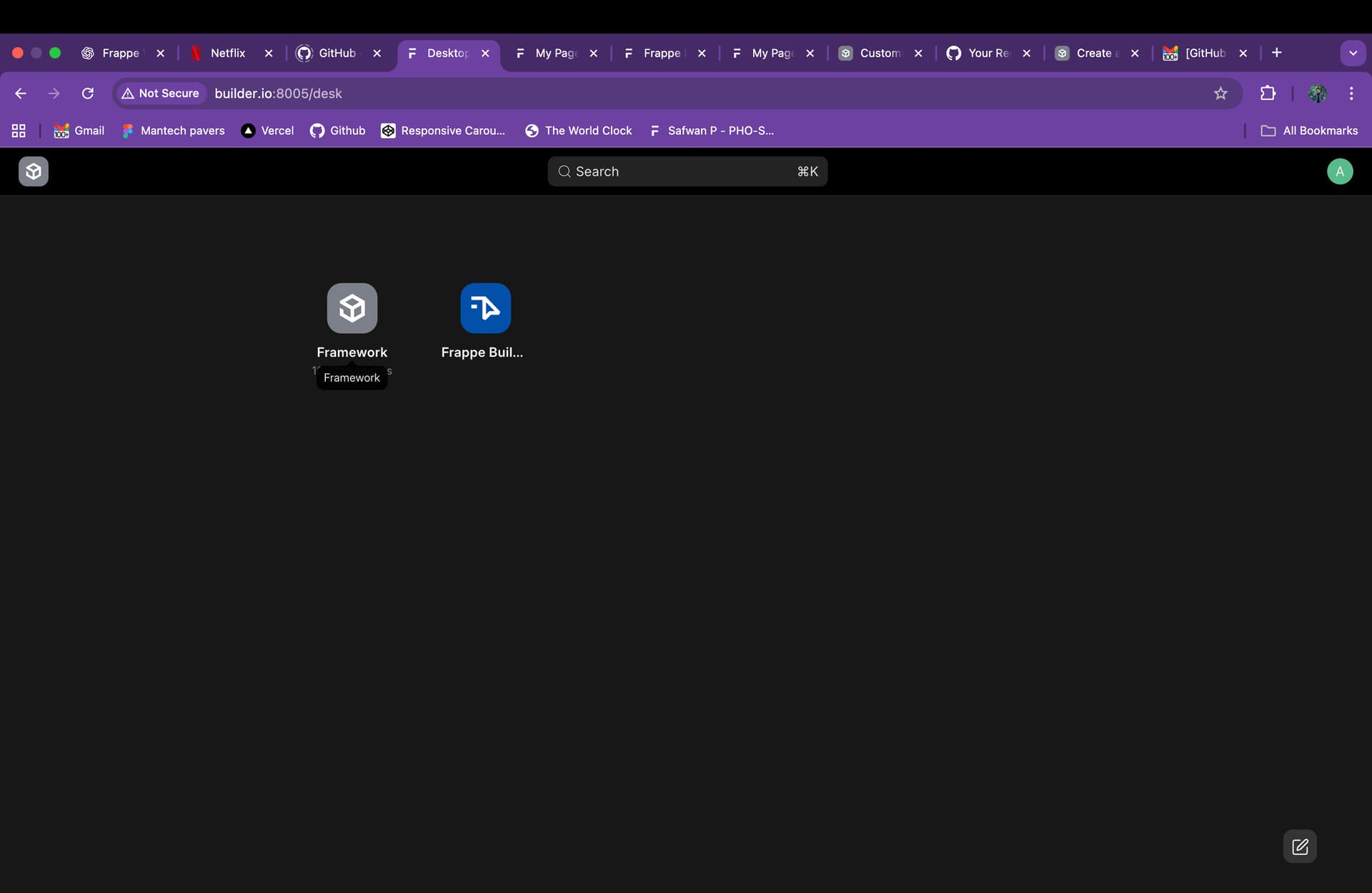The image size is (1372, 893).
Task: Switch to the Your Repositories GitHub tab
Action: pos(988,53)
